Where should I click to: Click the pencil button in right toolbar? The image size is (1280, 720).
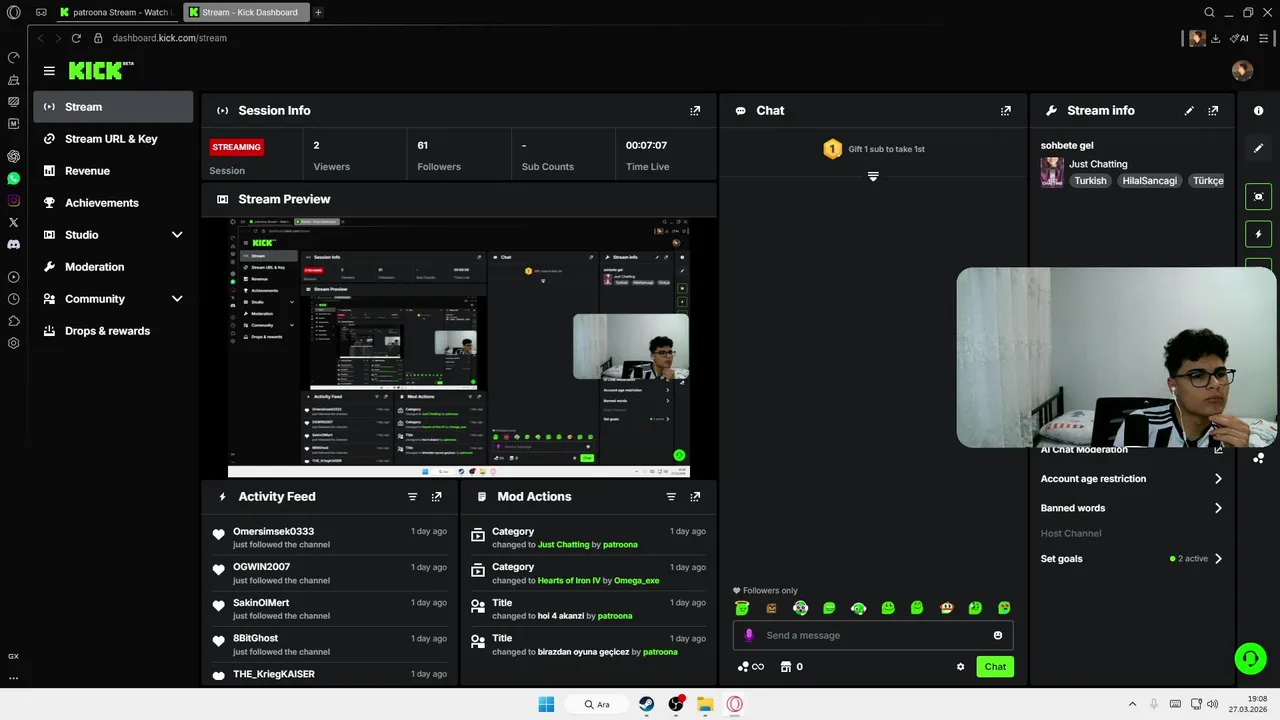1259,148
